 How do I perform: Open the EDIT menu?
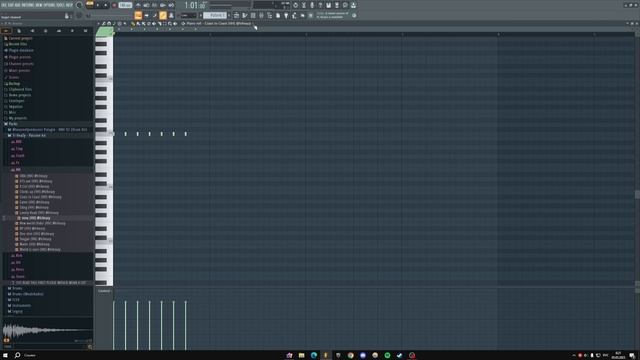pyautogui.click(x=11, y=5)
